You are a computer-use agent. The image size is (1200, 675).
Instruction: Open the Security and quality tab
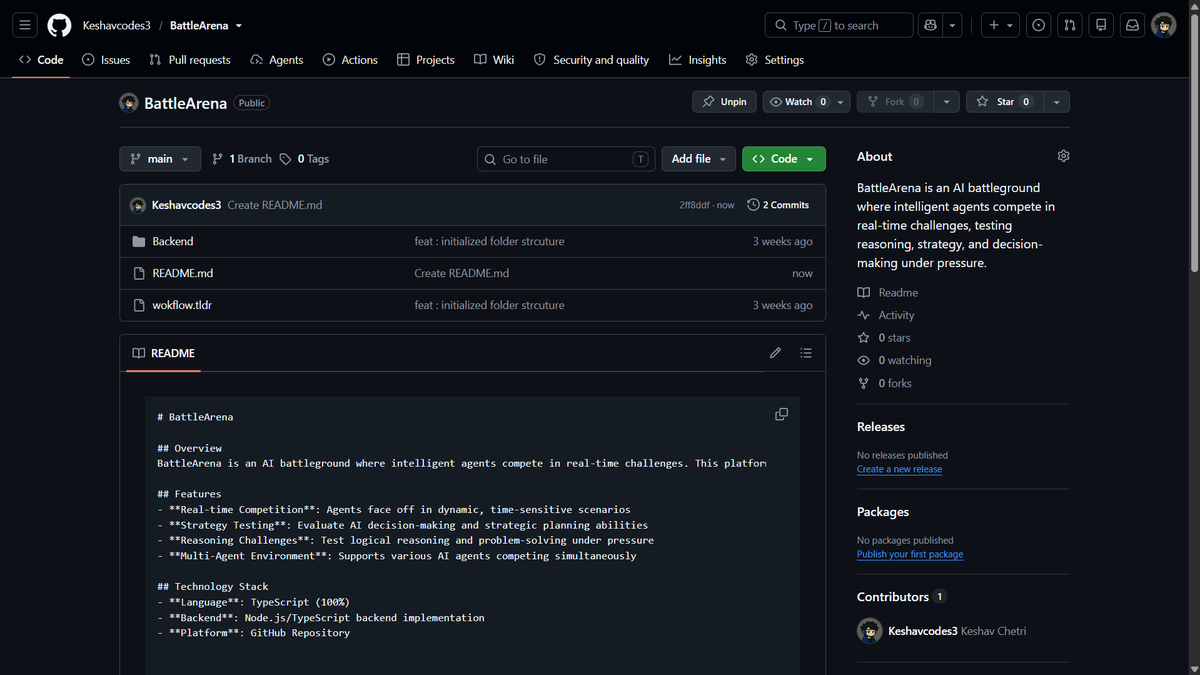pyautogui.click(x=591, y=60)
